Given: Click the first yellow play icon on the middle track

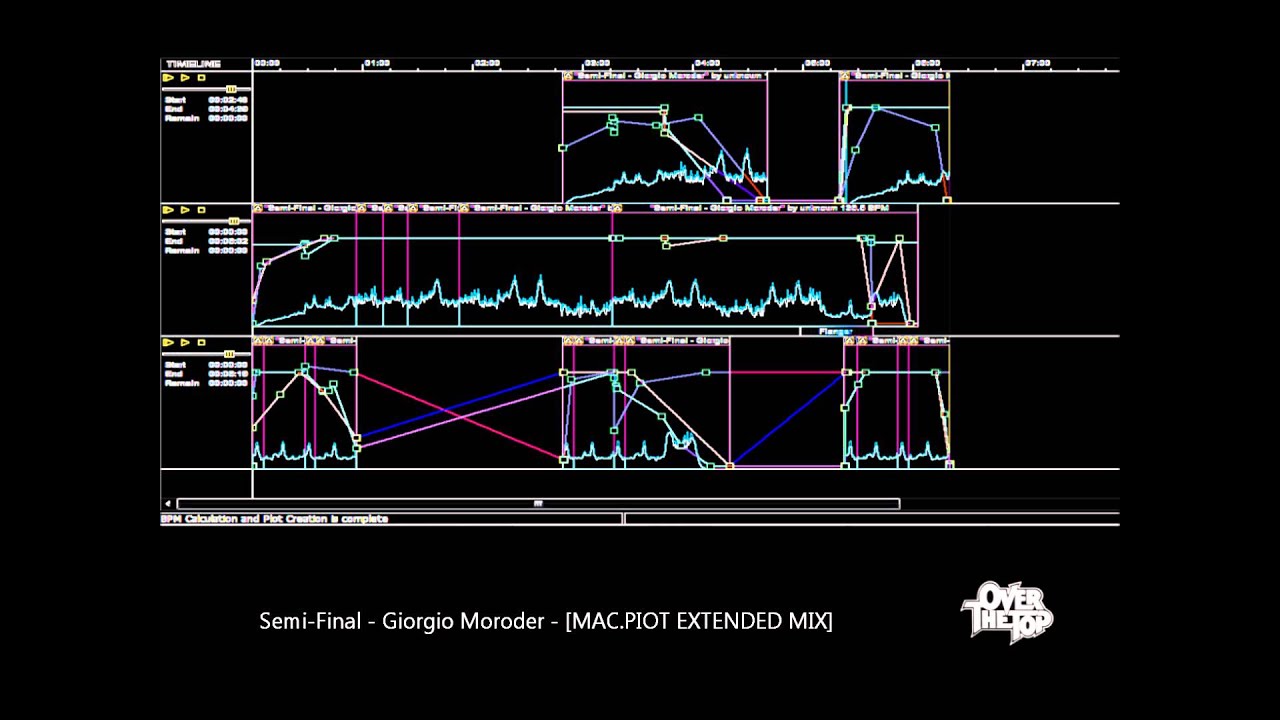Looking at the screenshot, I should 168,210.
